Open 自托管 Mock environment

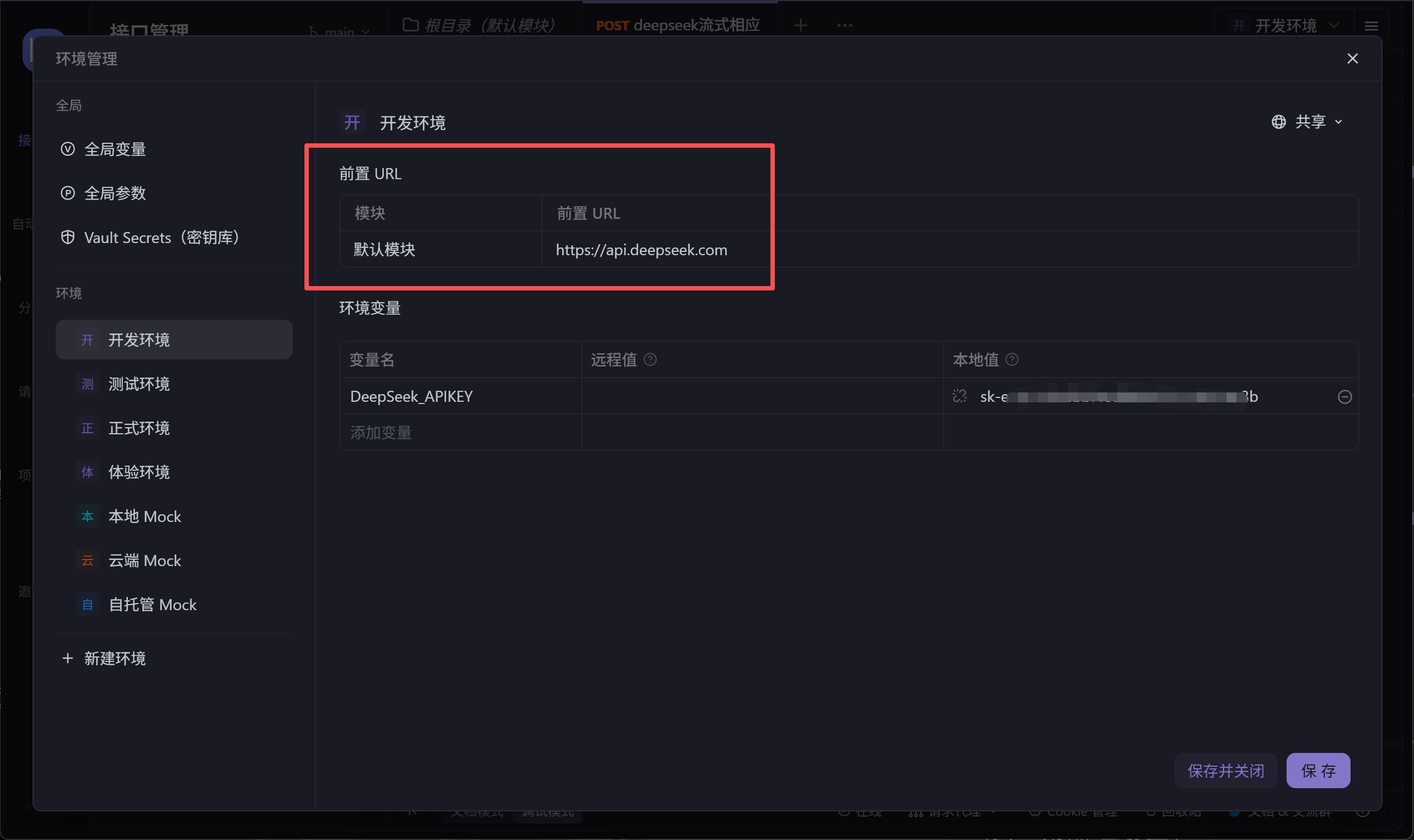(x=152, y=605)
